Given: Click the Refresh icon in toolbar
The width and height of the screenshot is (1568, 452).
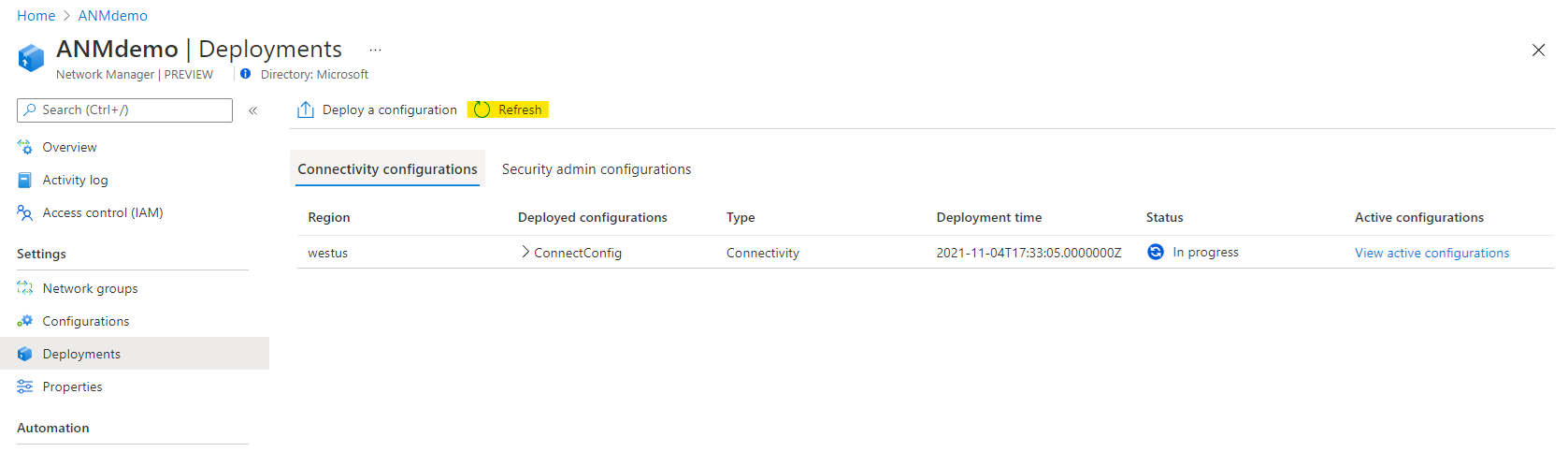Looking at the screenshot, I should coord(482,109).
